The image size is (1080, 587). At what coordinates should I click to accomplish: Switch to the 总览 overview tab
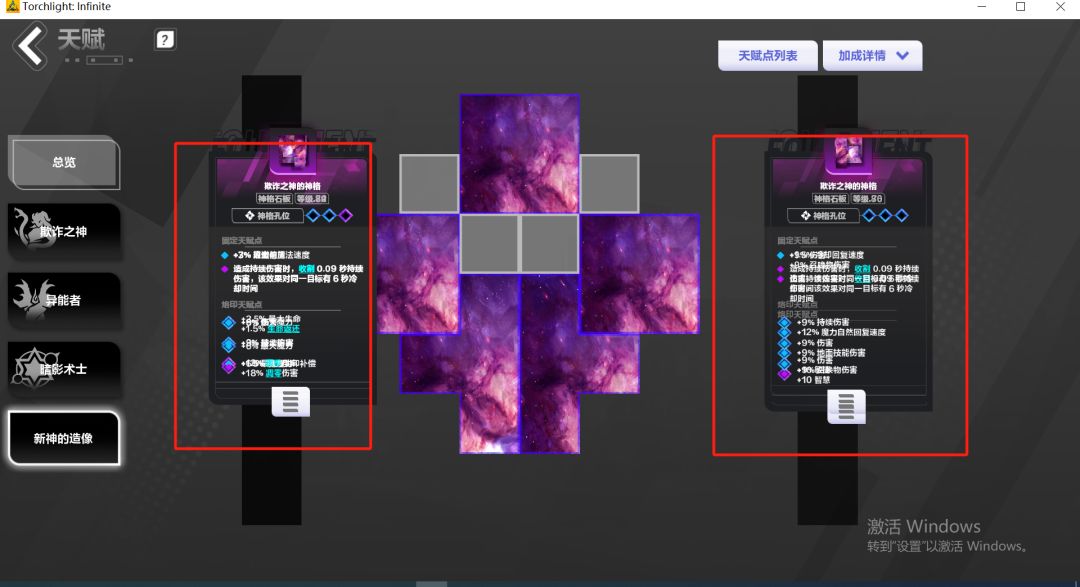pyautogui.click(x=64, y=163)
